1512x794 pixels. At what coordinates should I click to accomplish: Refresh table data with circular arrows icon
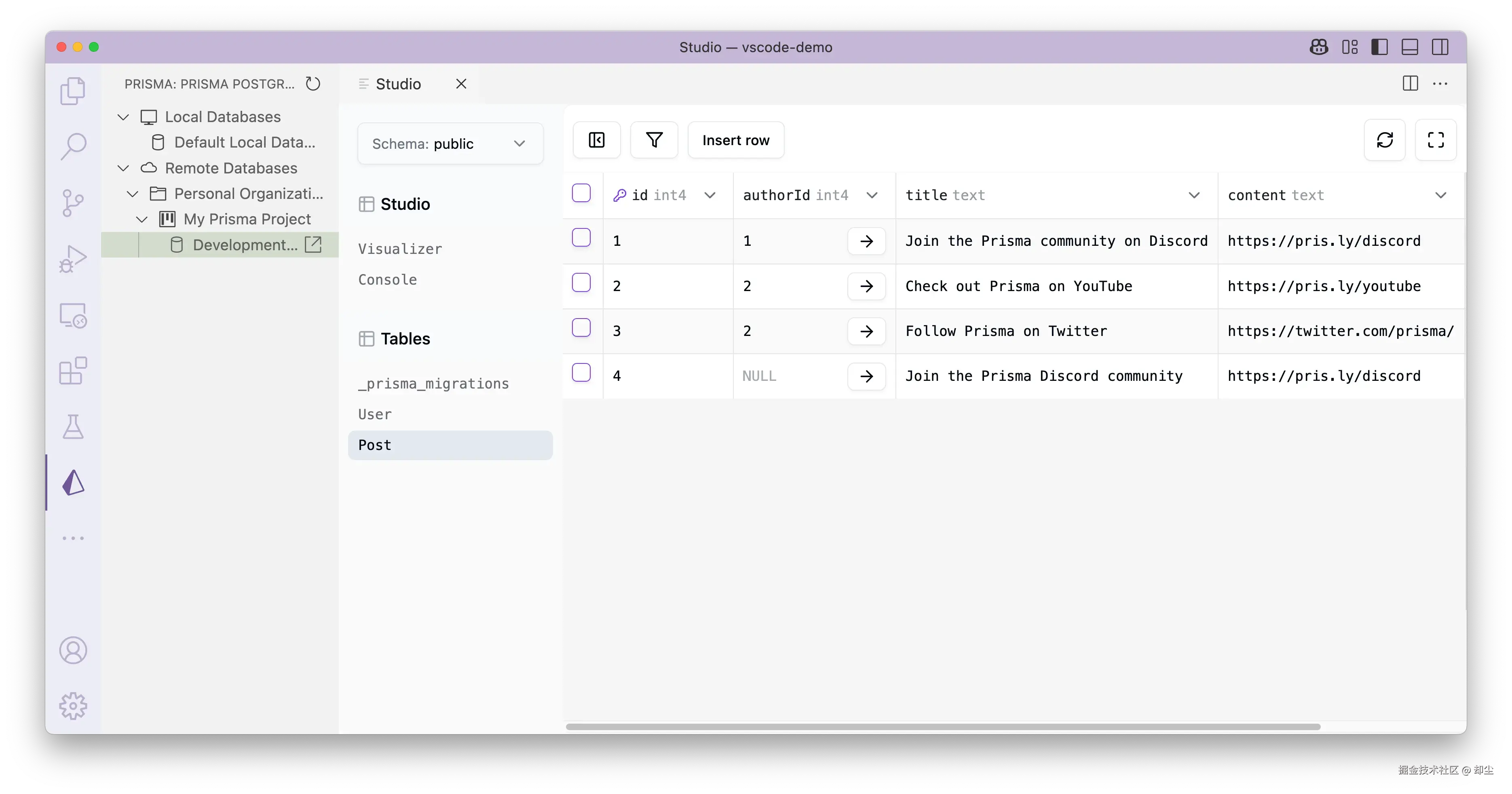1385,140
